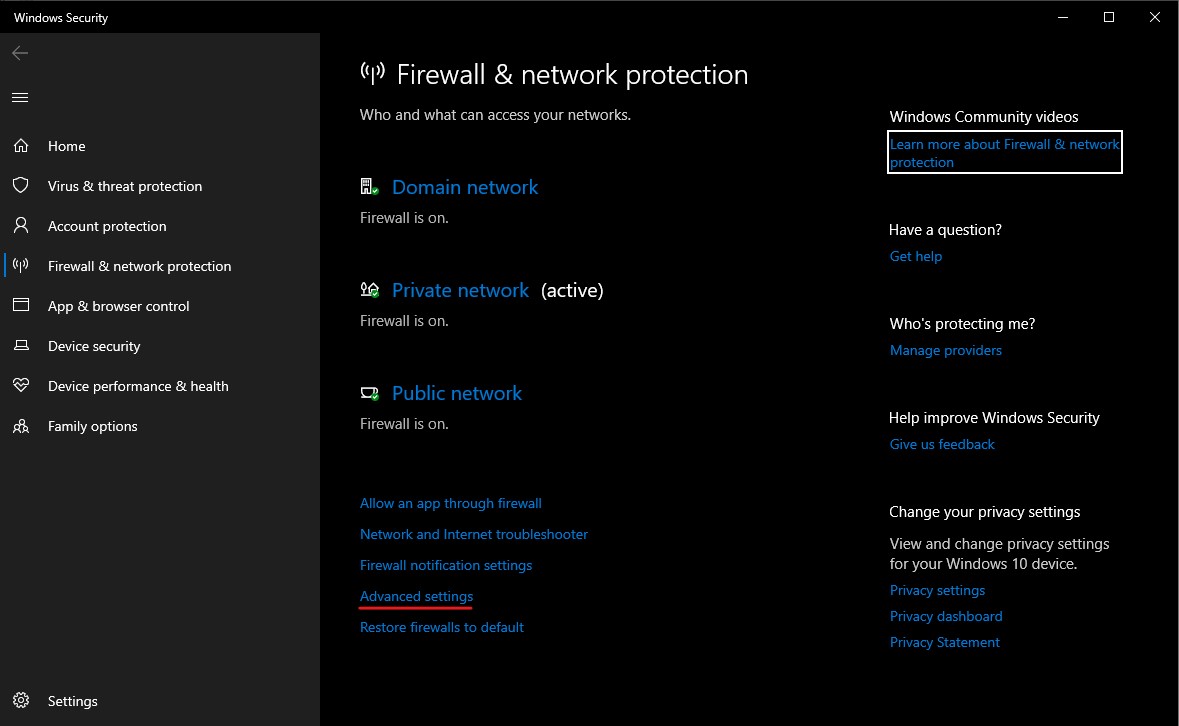
Task: Click the Family options family icon
Action: (21, 426)
